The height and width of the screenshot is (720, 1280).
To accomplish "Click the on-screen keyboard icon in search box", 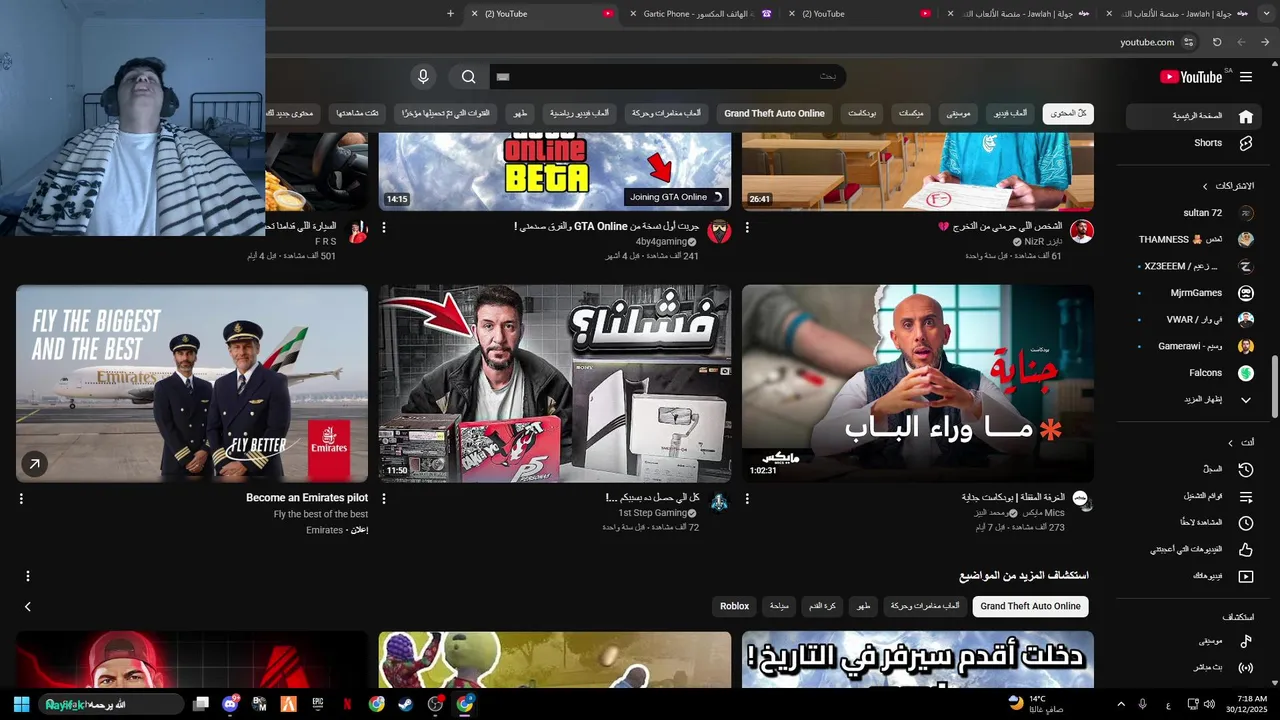I will click(x=503, y=77).
